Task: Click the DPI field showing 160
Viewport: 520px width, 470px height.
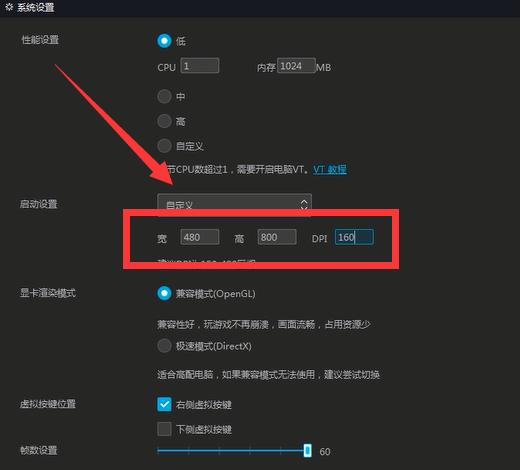Action: tap(354, 237)
